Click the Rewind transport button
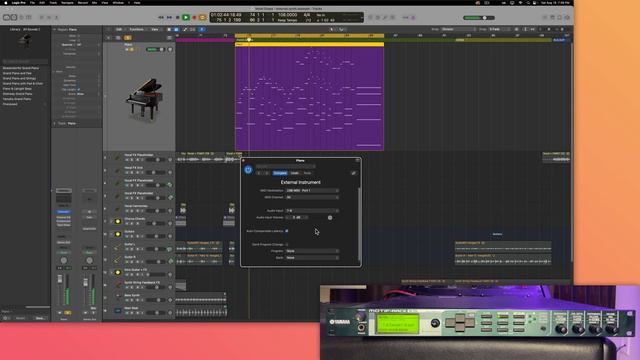 (x=161, y=18)
